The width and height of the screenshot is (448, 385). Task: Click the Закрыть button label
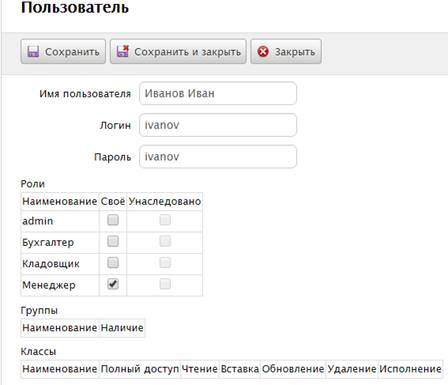tap(295, 52)
